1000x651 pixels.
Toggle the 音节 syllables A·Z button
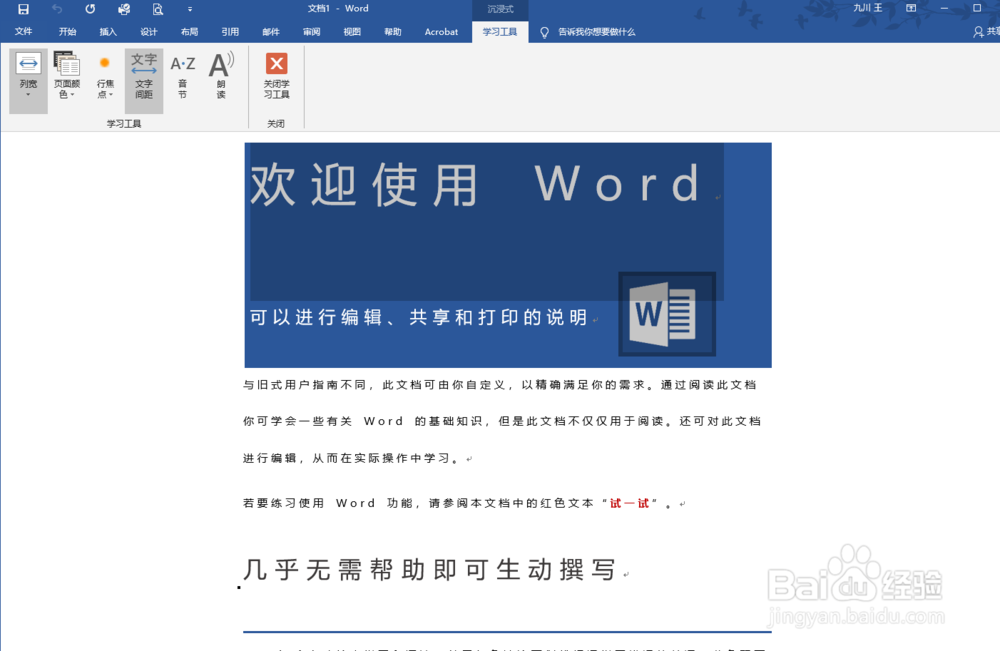182,77
